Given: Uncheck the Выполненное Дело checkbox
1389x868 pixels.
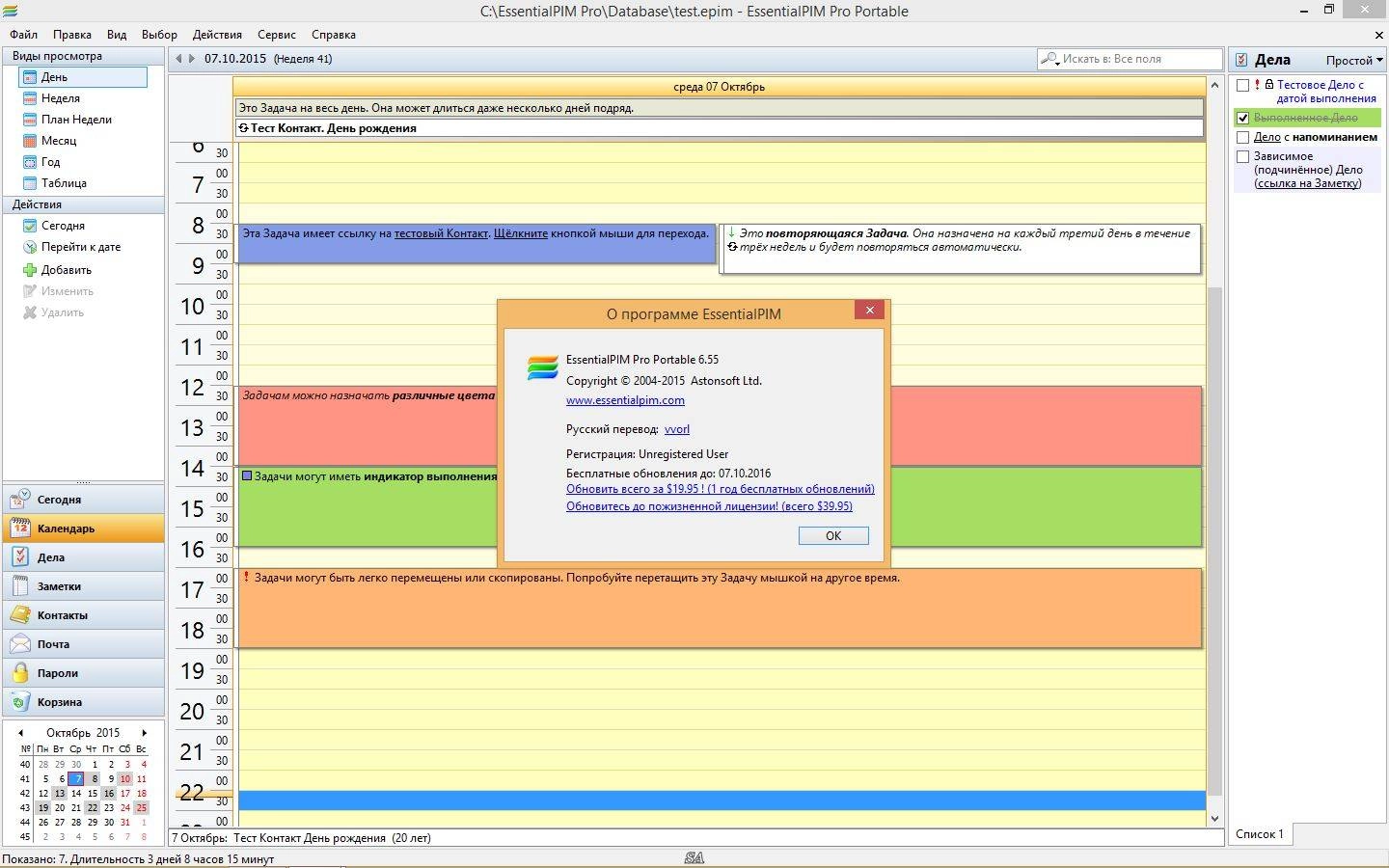Looking at the screenshot, I should (1243, 118).
